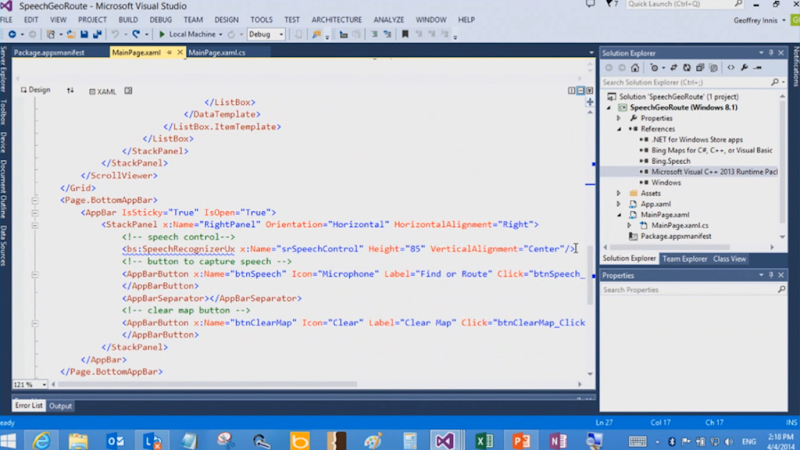The height and width of the screenshot is (450, 800).
Task: Open the Output tab
Action: tap(60, 406)
